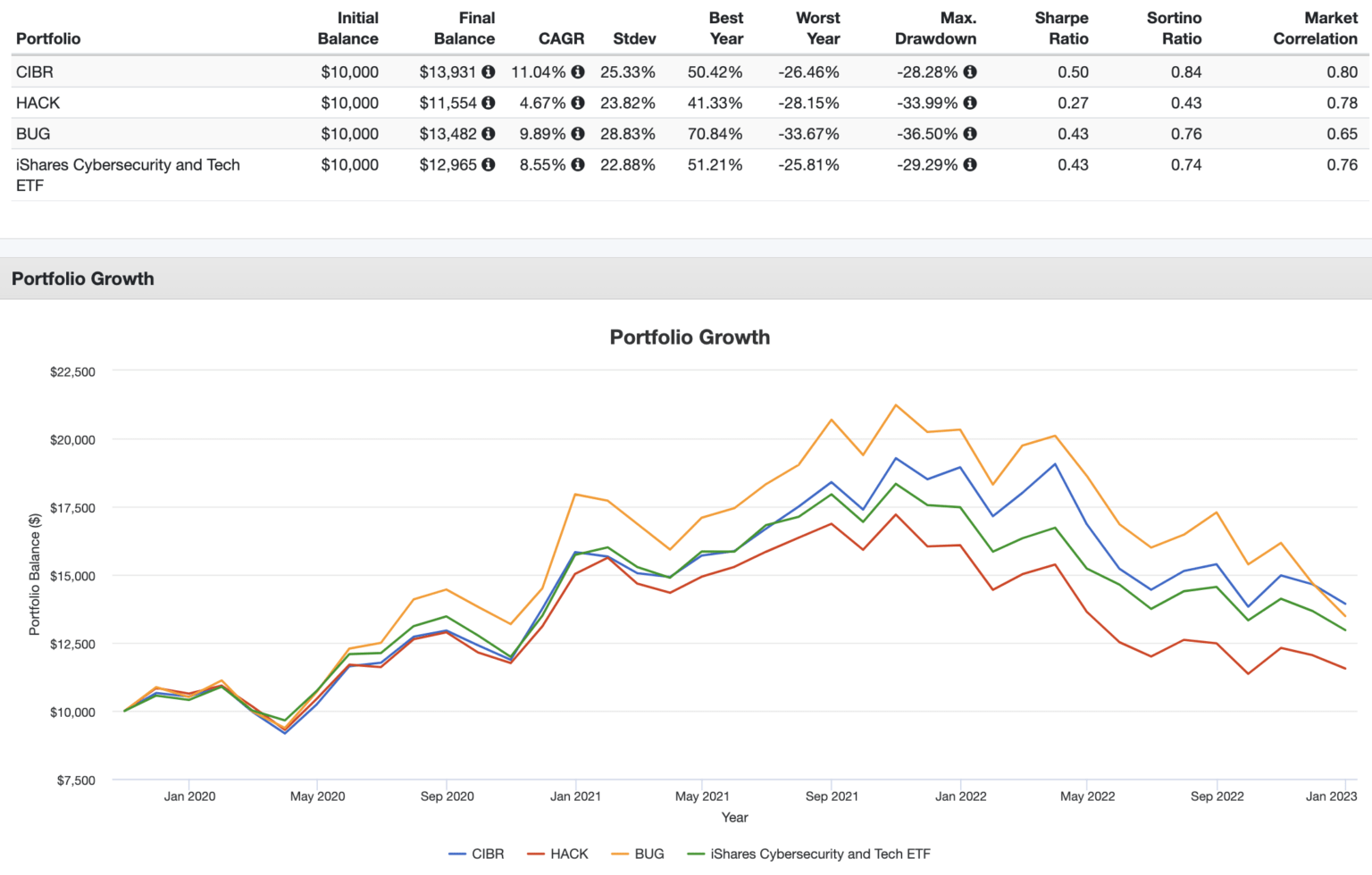Toggle CIBR series in chart legend
The height and width of the screenshot is (875, 1372).
click(487, 854)
